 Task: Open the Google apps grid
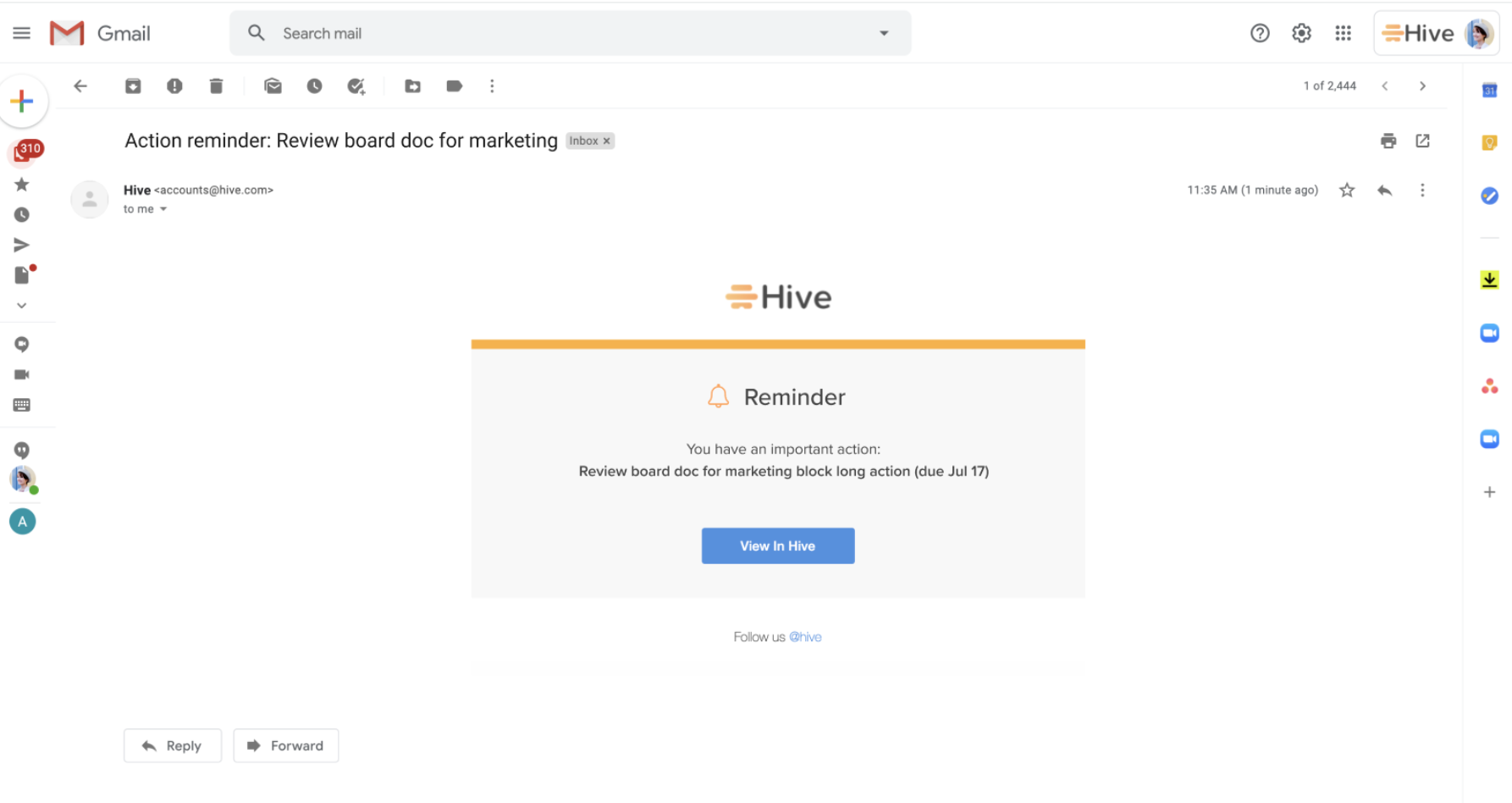tap(1343, 33)
